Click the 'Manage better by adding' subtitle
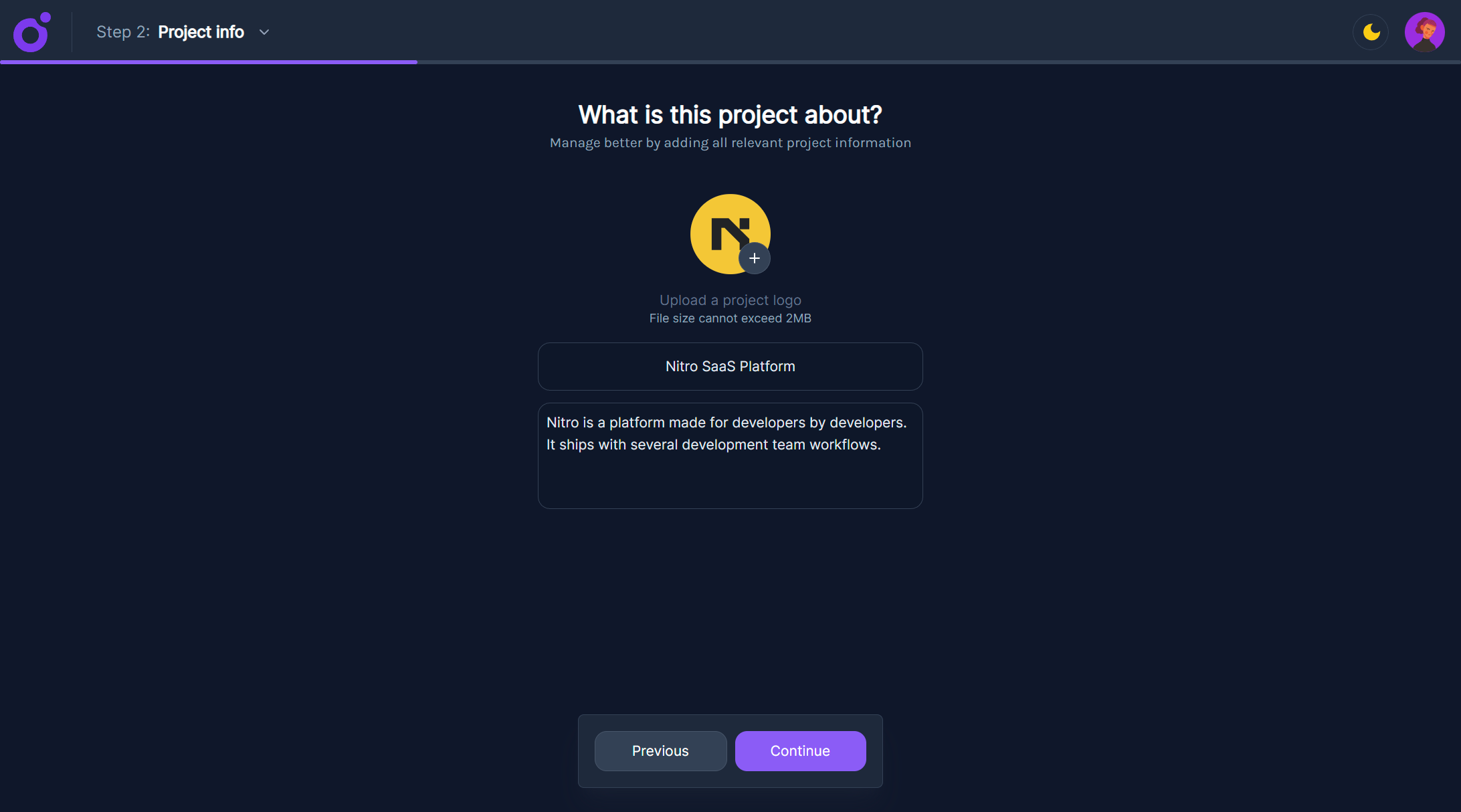The height and width of the screenshot is (812, 1461). (730, 143)
